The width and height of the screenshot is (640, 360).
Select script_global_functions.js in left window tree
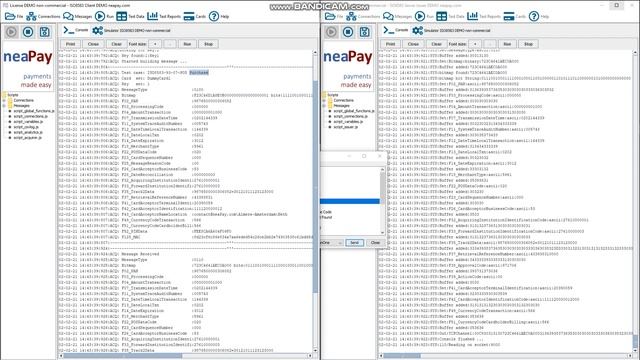click(x=33, y=111)
